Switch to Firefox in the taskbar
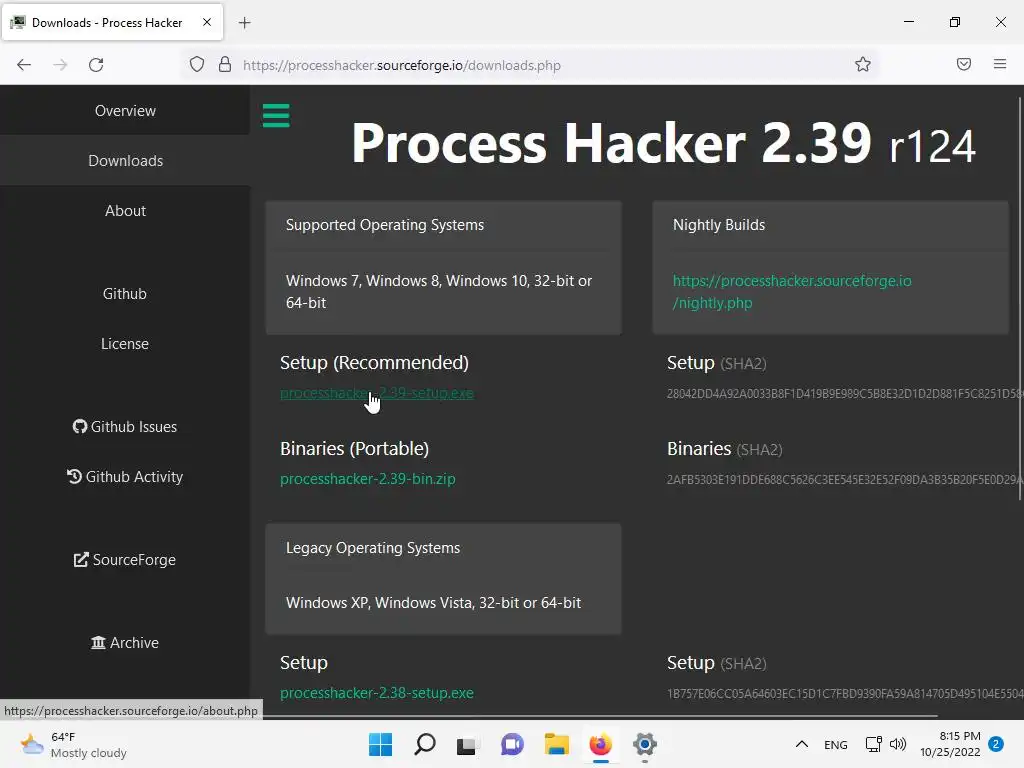 click(601, 744)
